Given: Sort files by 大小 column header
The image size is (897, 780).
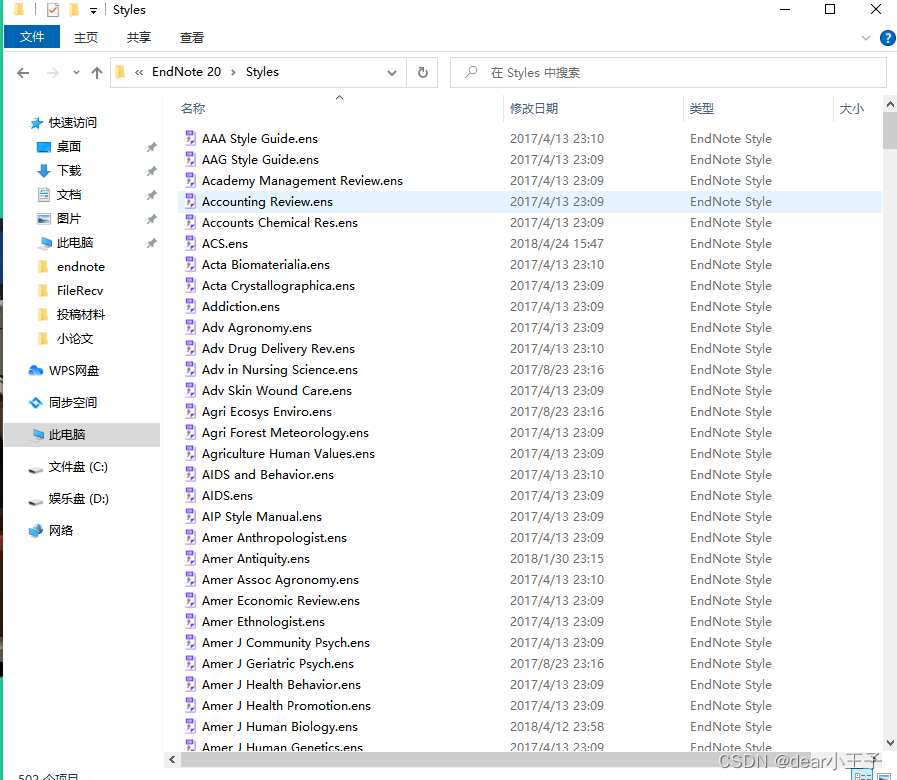Looking at the screenshot, I should (851, 109).
